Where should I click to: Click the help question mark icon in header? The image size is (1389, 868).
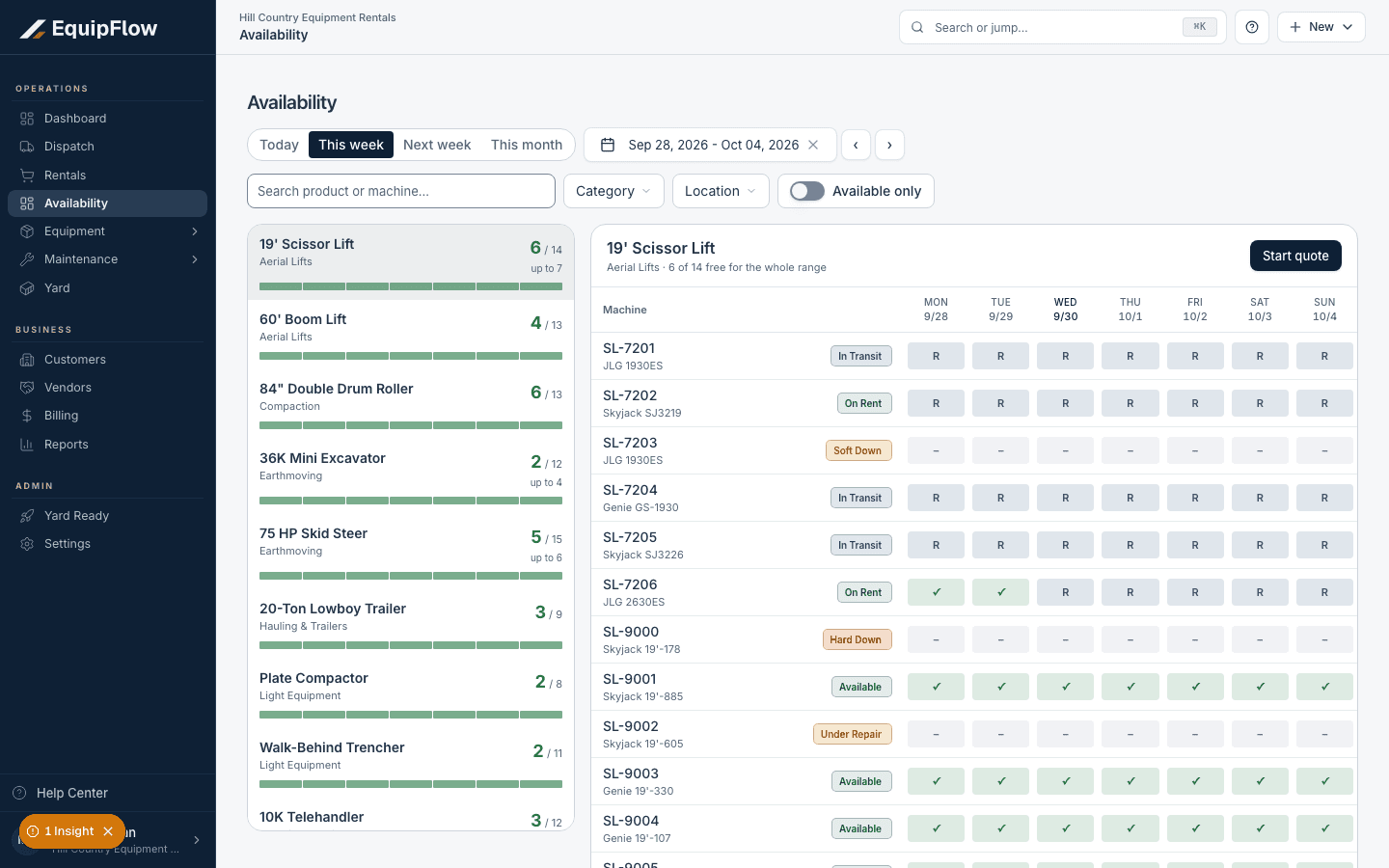point(1252,27)
